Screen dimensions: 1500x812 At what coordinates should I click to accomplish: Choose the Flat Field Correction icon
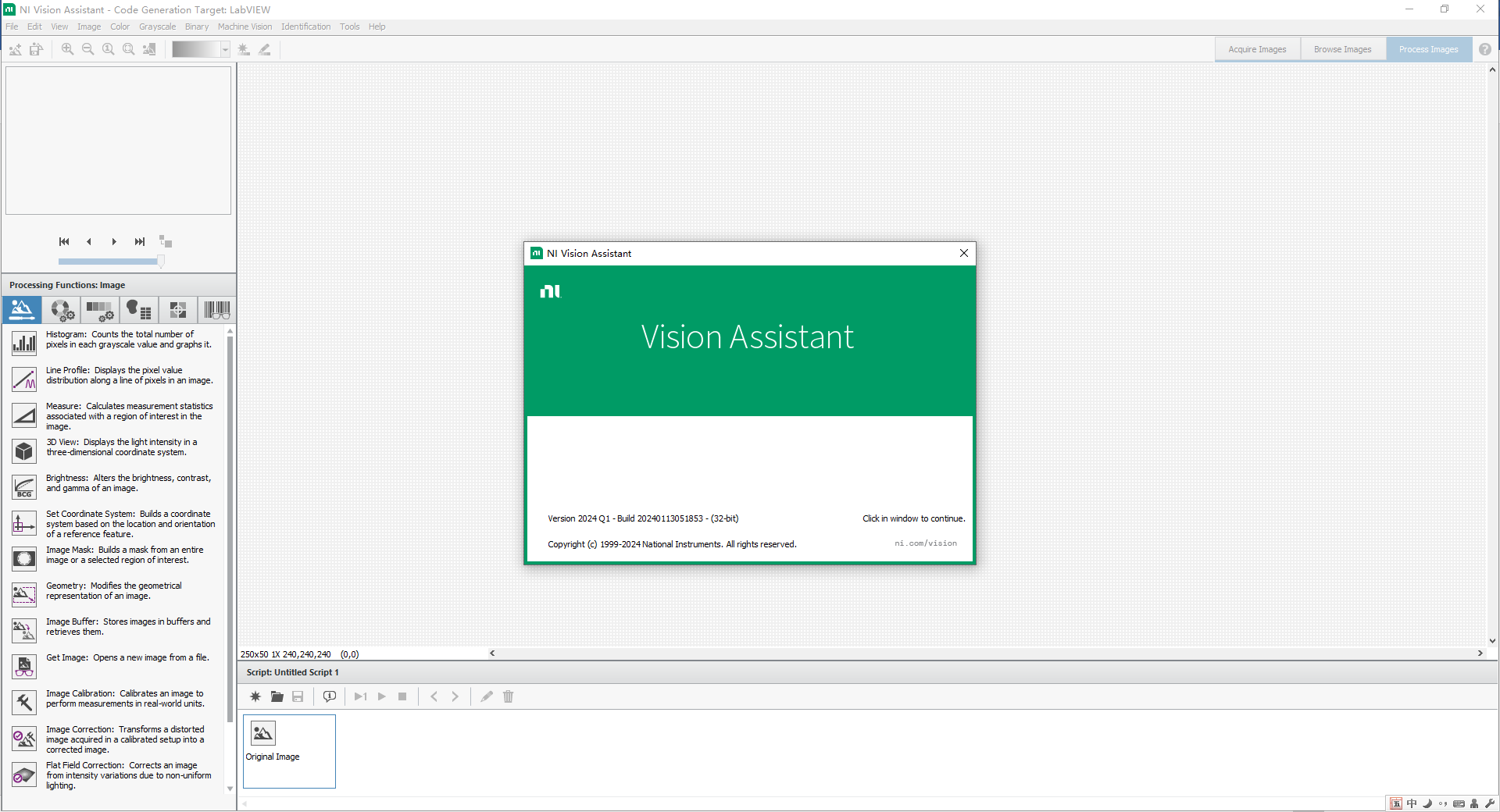pyautogui.click(x=24, y=774)
